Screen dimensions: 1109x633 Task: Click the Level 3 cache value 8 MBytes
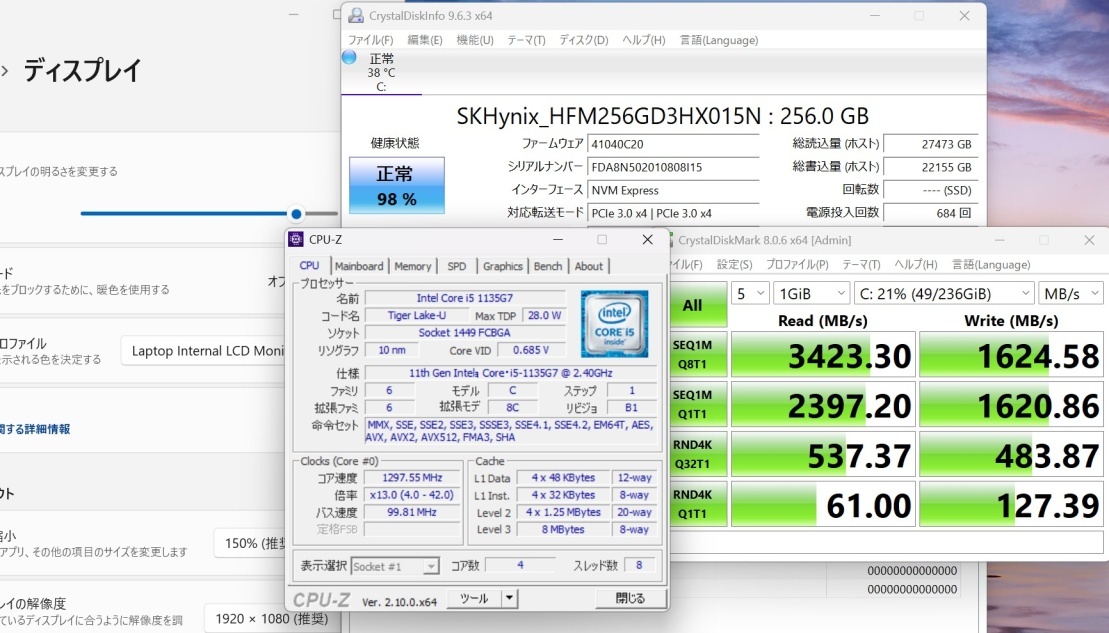[x=563, y=529]
